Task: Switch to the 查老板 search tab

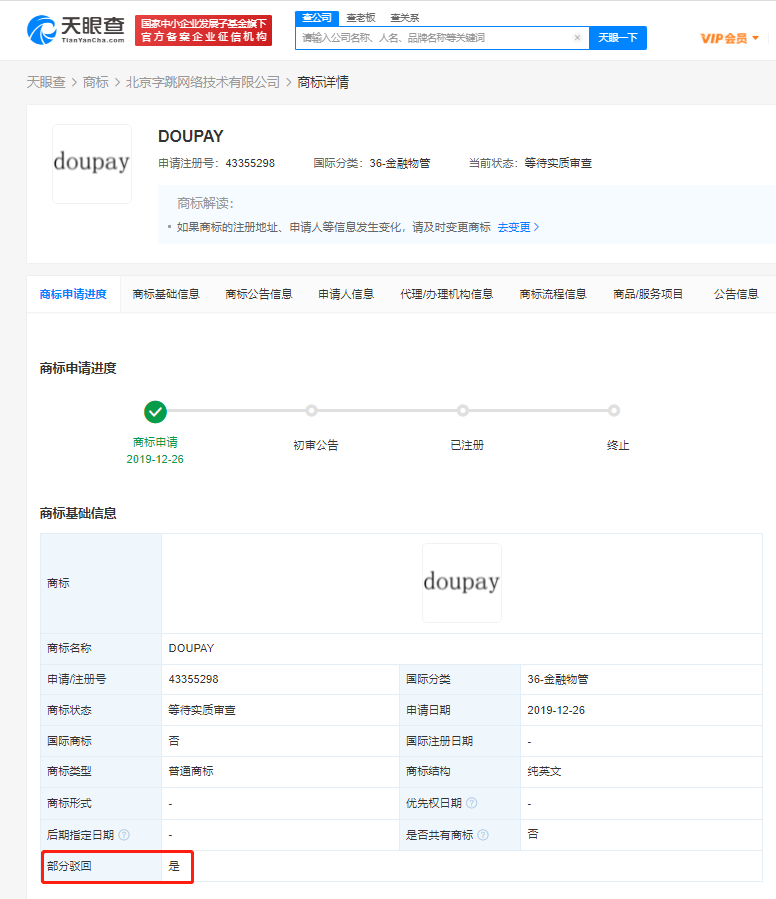Action: pyautogui.click(x=361, y=18)
